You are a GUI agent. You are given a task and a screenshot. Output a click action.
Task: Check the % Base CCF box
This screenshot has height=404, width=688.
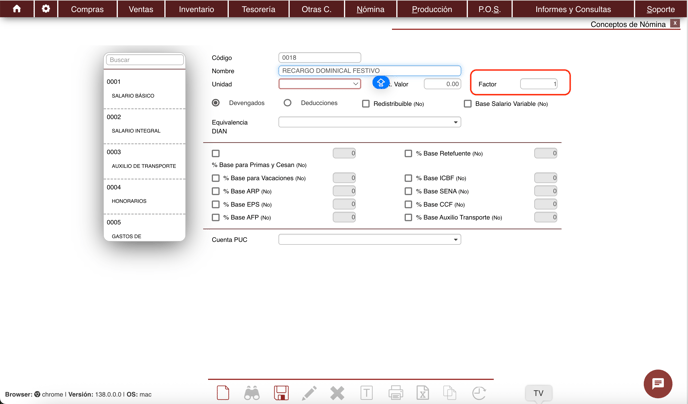tap(408, 204)
